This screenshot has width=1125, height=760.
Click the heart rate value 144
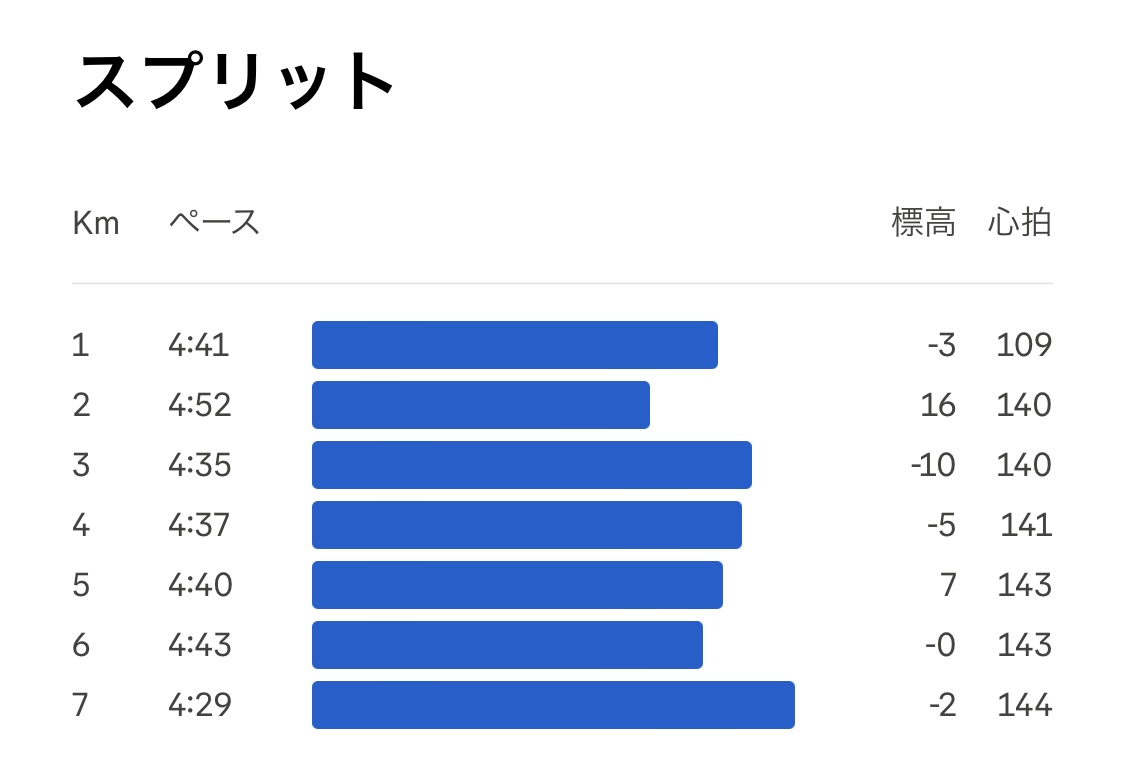point(1025,705)
